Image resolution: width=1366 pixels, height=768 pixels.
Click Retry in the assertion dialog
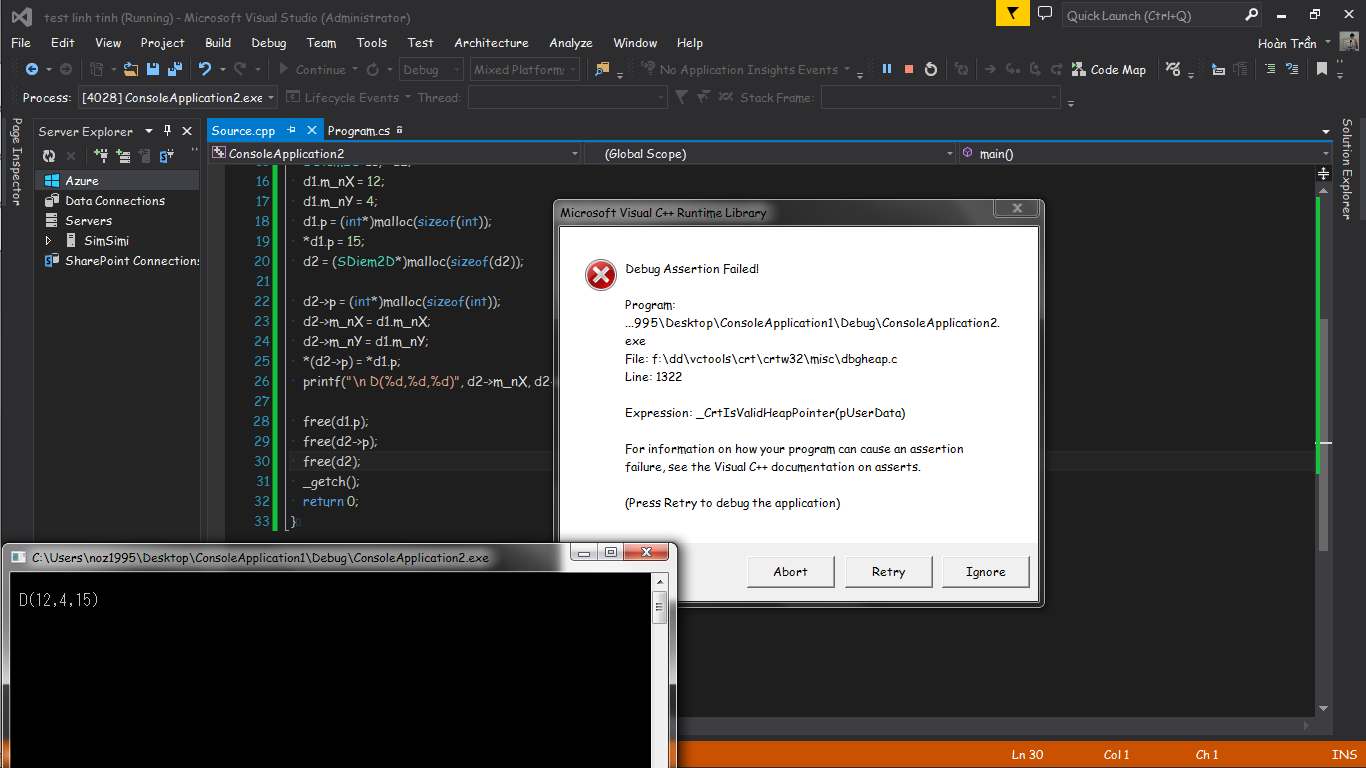click(888, 572)
